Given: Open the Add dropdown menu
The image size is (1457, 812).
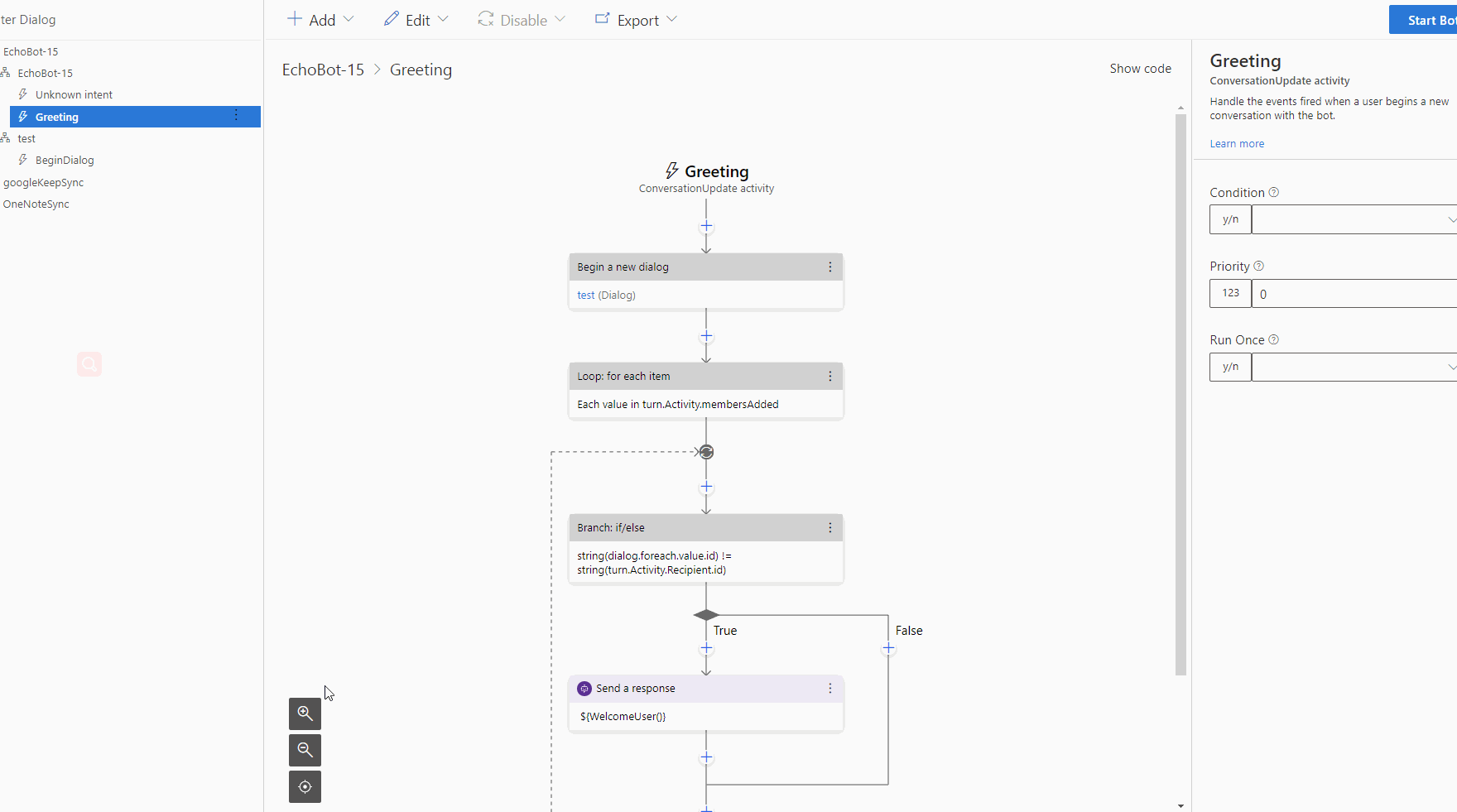Looking at the screenshot, I should click(x=320, y=20).
